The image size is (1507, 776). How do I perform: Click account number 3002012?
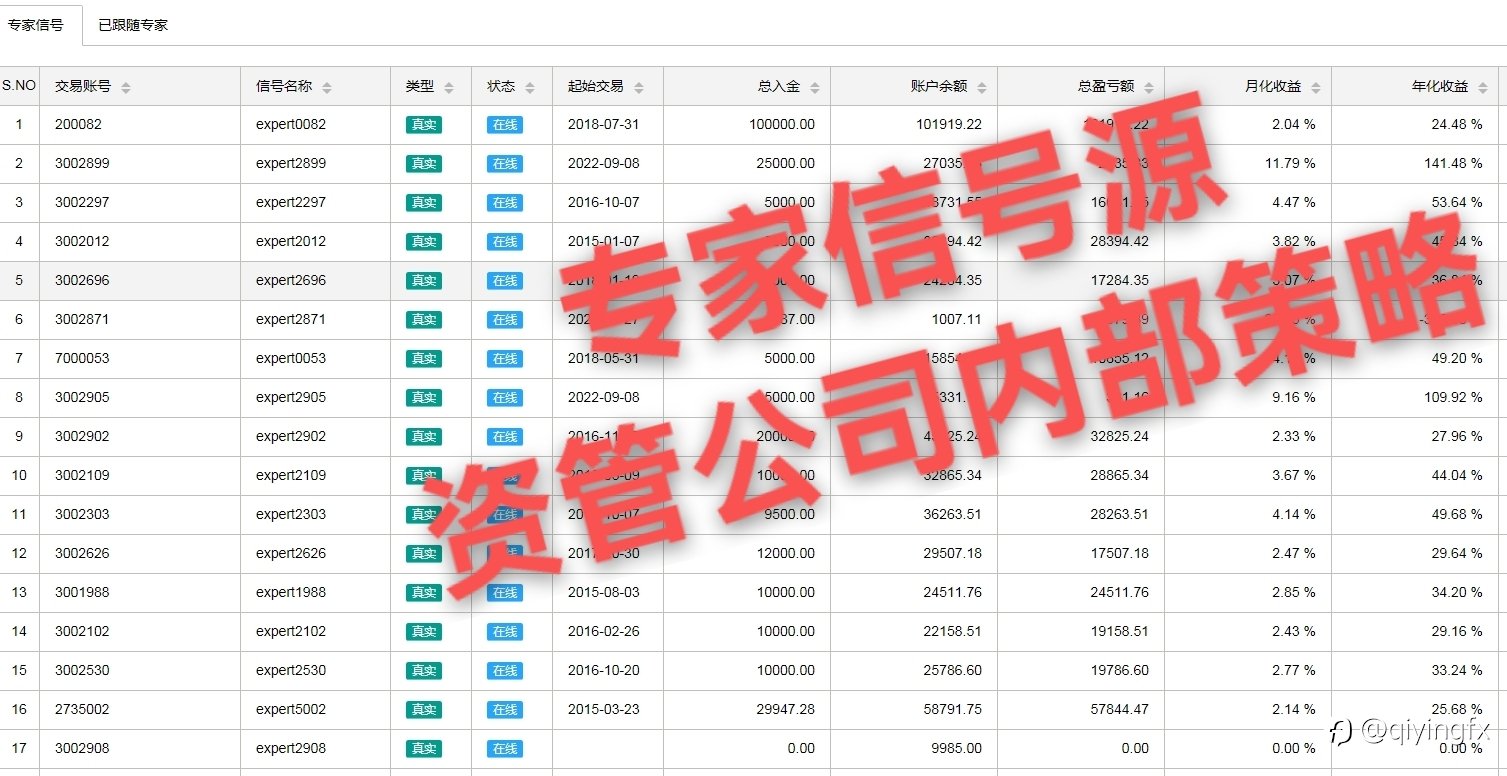[82, 242]
